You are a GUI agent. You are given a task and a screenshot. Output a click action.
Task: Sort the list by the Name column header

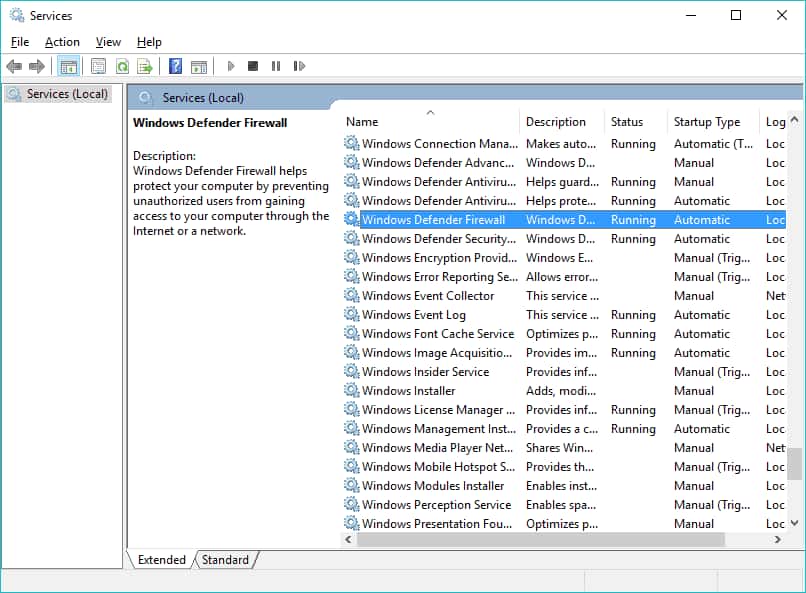pos(430,122)
